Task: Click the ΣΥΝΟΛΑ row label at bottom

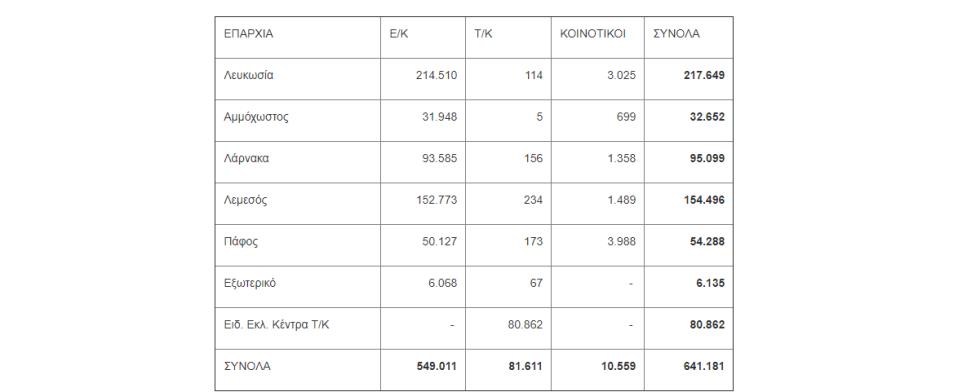Action: (x=247, y=366)
